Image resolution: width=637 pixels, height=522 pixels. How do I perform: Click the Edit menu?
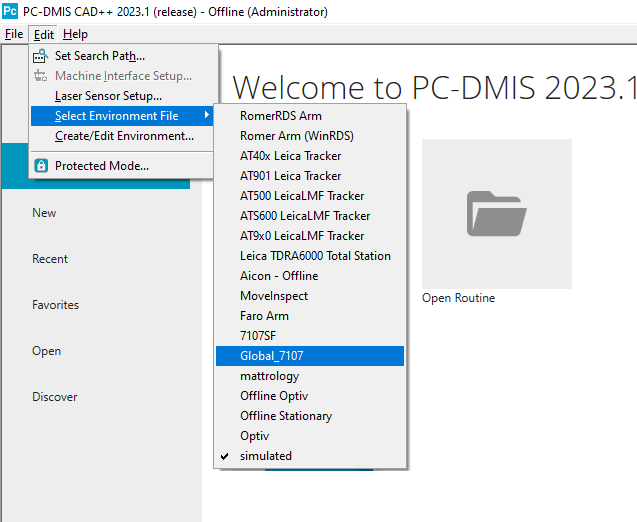pyautogui.click(x=44, y=34)
